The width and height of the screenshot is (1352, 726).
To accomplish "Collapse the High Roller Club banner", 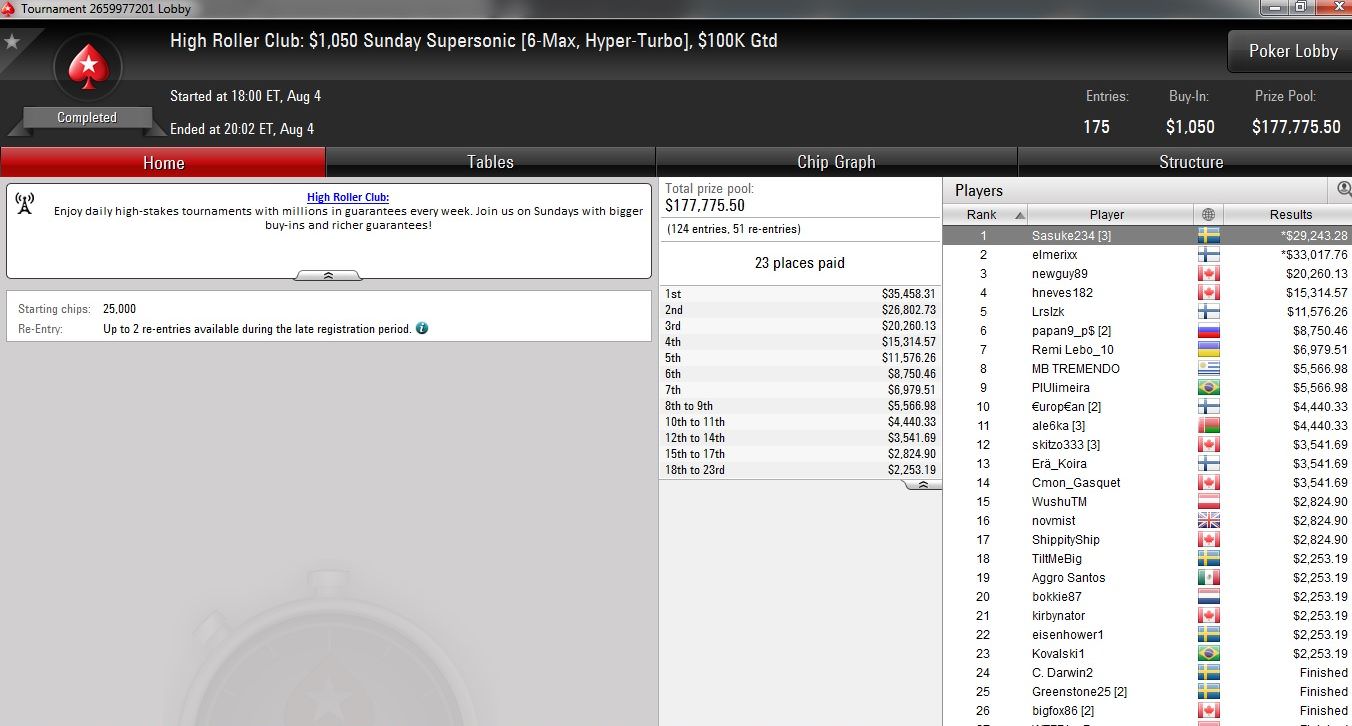I will coord(328,275).
